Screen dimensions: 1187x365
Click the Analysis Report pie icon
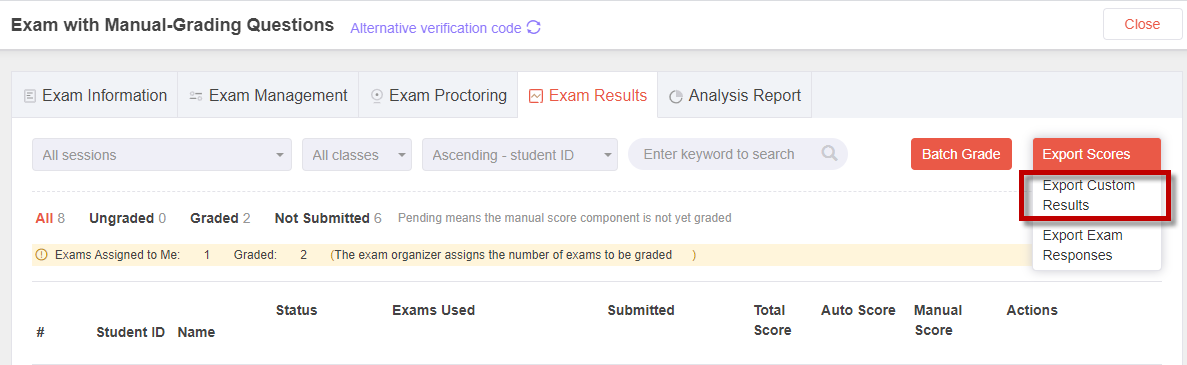tap(676, 97)
